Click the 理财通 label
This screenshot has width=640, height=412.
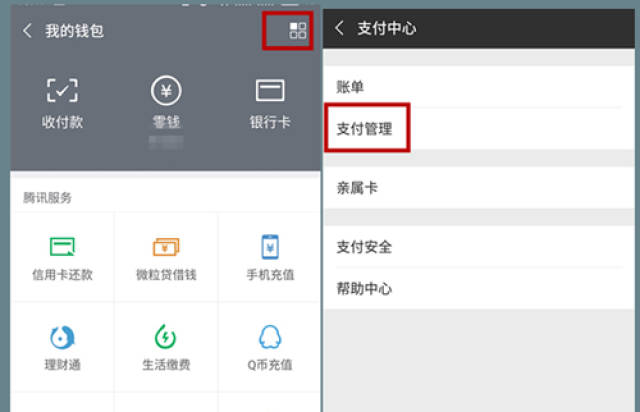pos(62,365)
